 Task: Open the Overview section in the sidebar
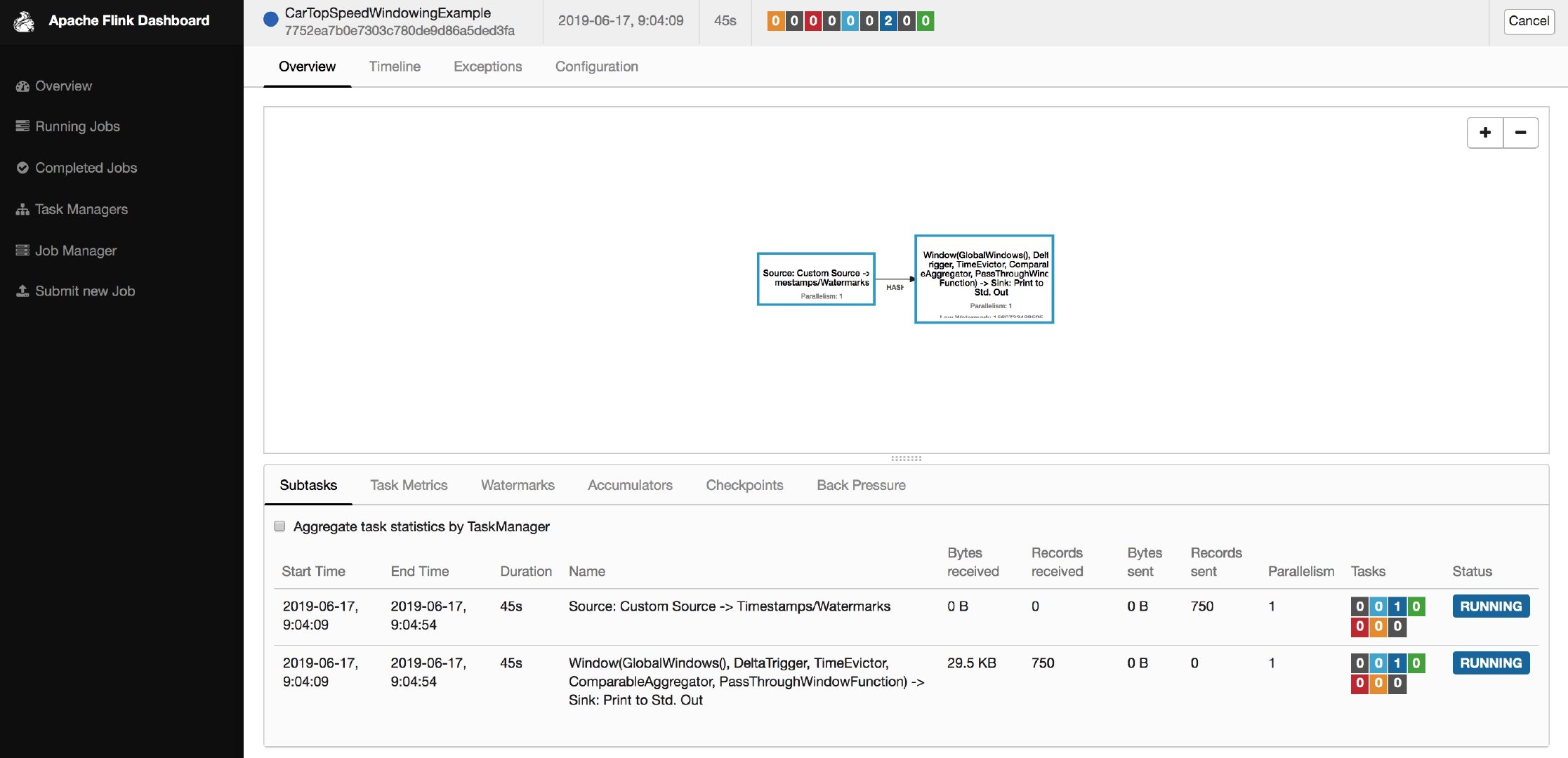click(62, 86)
